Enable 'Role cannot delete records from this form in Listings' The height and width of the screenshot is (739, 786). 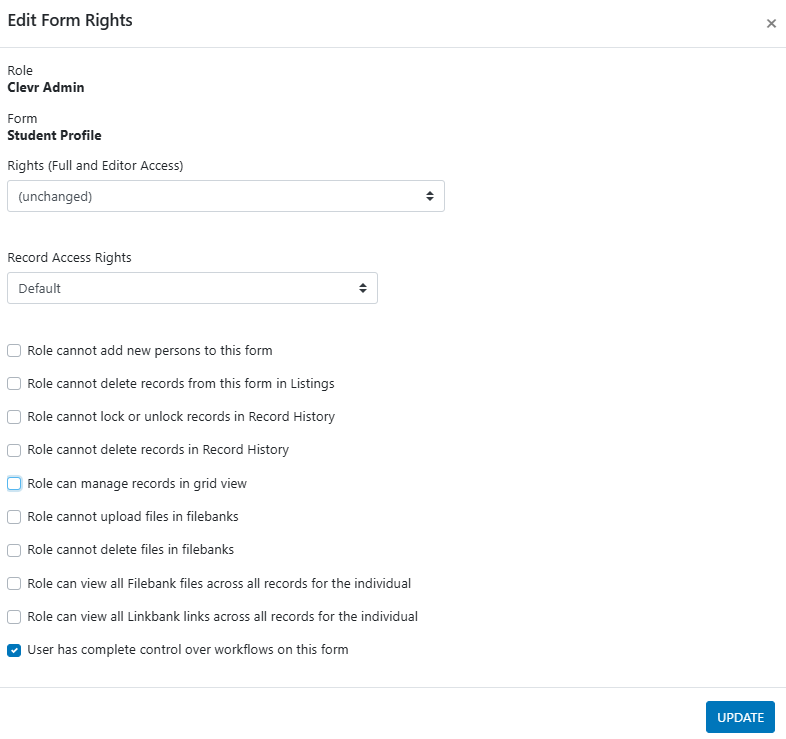[14, 384]
